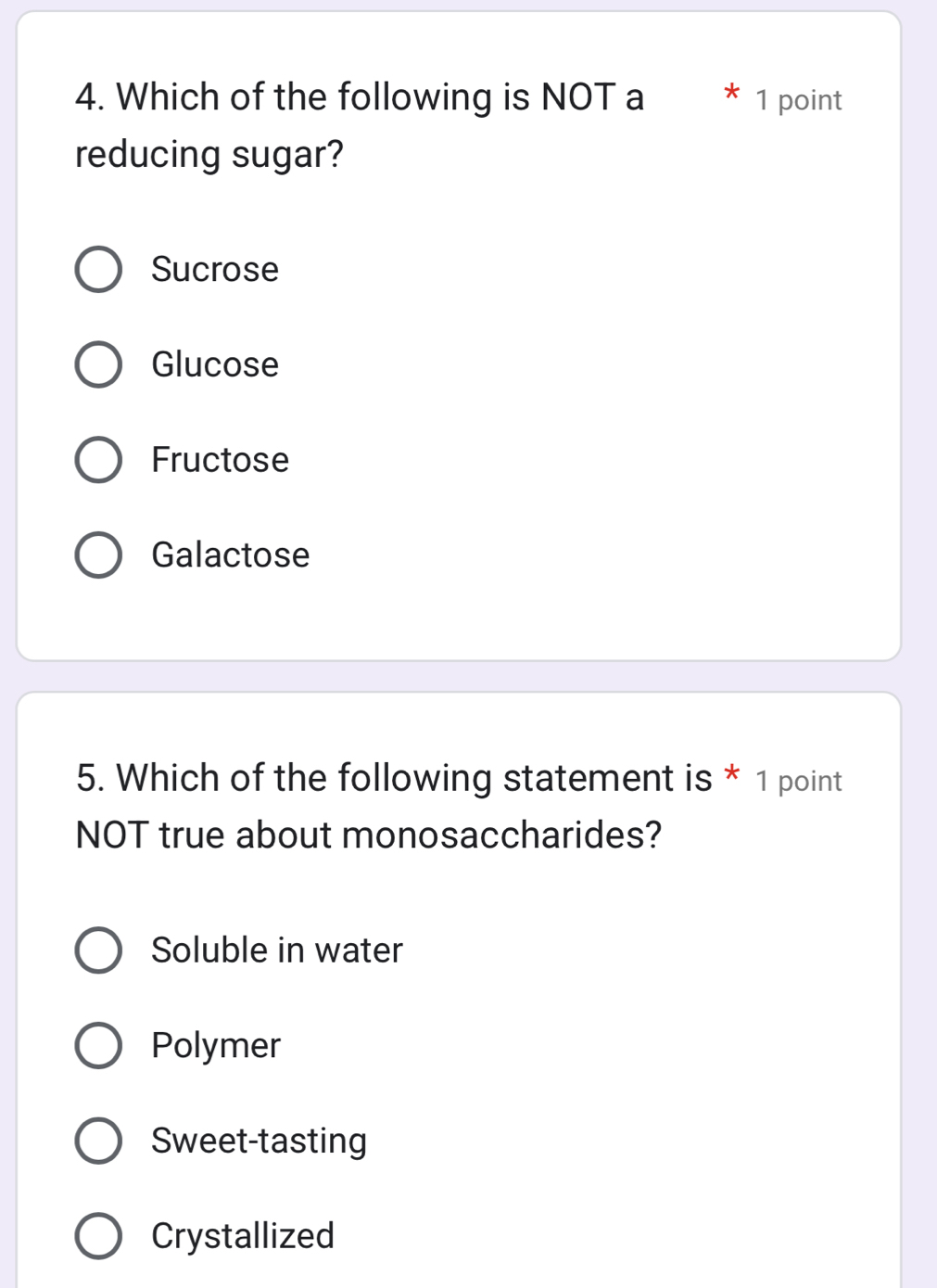Select the Galactose radio button
Image resolution: width=937 pixels, height=1288 pixels.
pyautogui.click(x=98, y=556)
